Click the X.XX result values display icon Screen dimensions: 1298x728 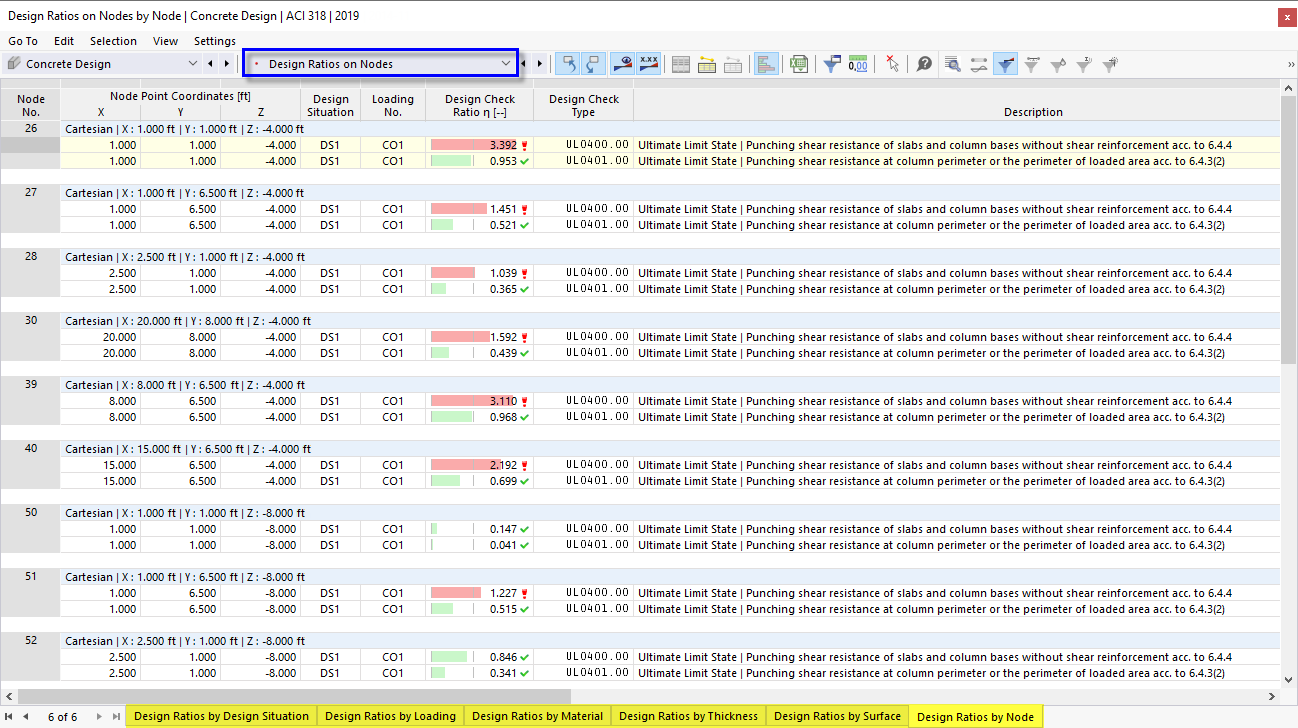(648, 63)
